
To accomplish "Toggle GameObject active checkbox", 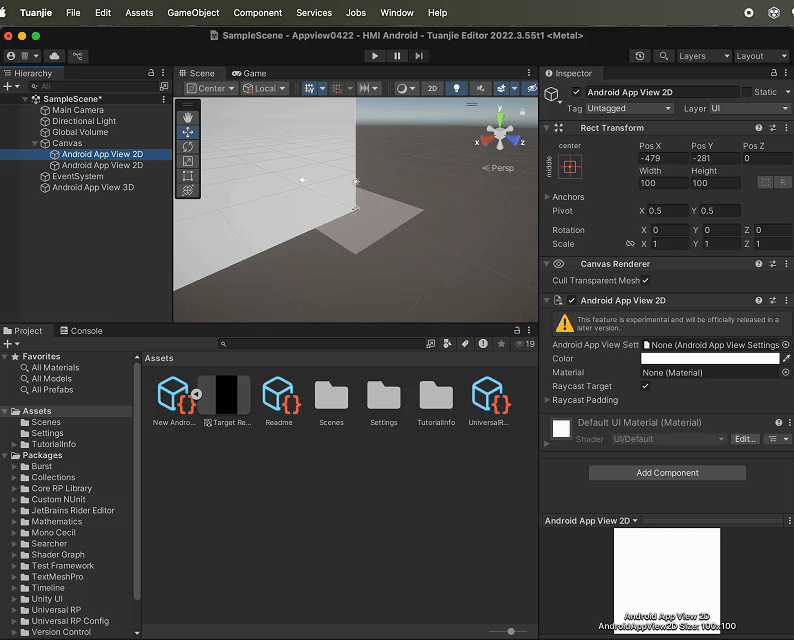I will [576, 92].
